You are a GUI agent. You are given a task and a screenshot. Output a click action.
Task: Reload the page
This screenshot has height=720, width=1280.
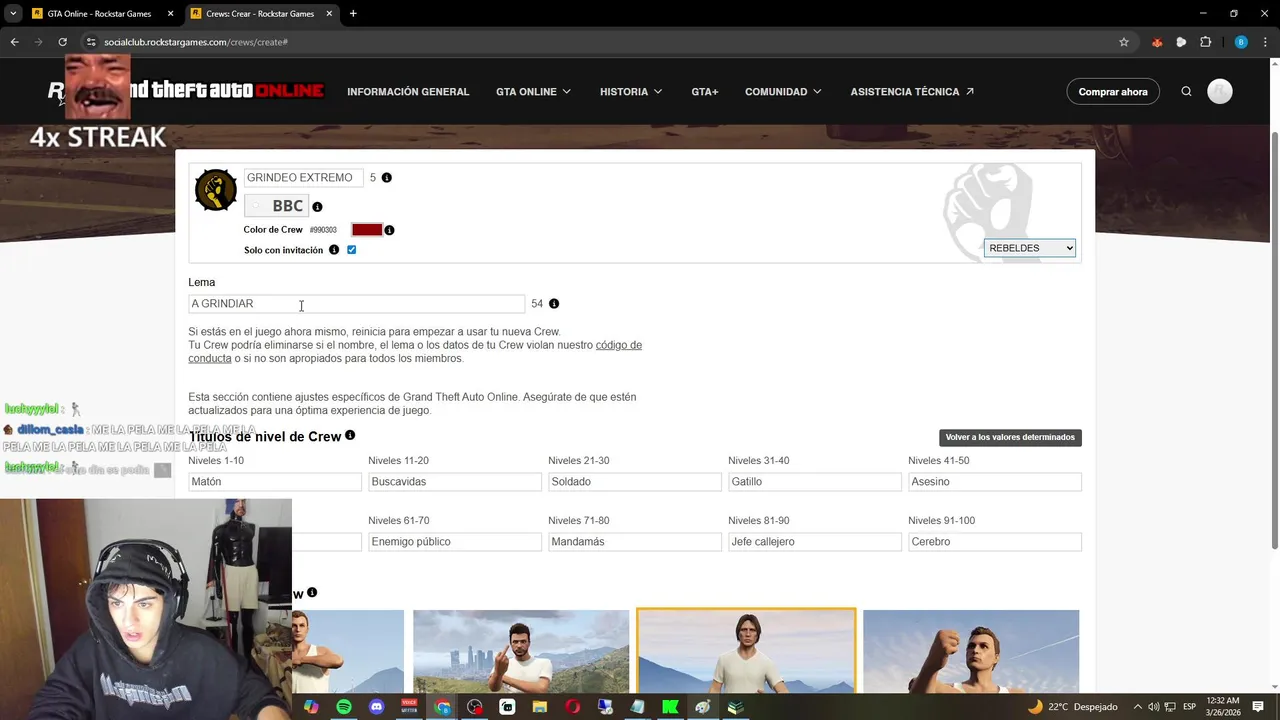(62, 42)
